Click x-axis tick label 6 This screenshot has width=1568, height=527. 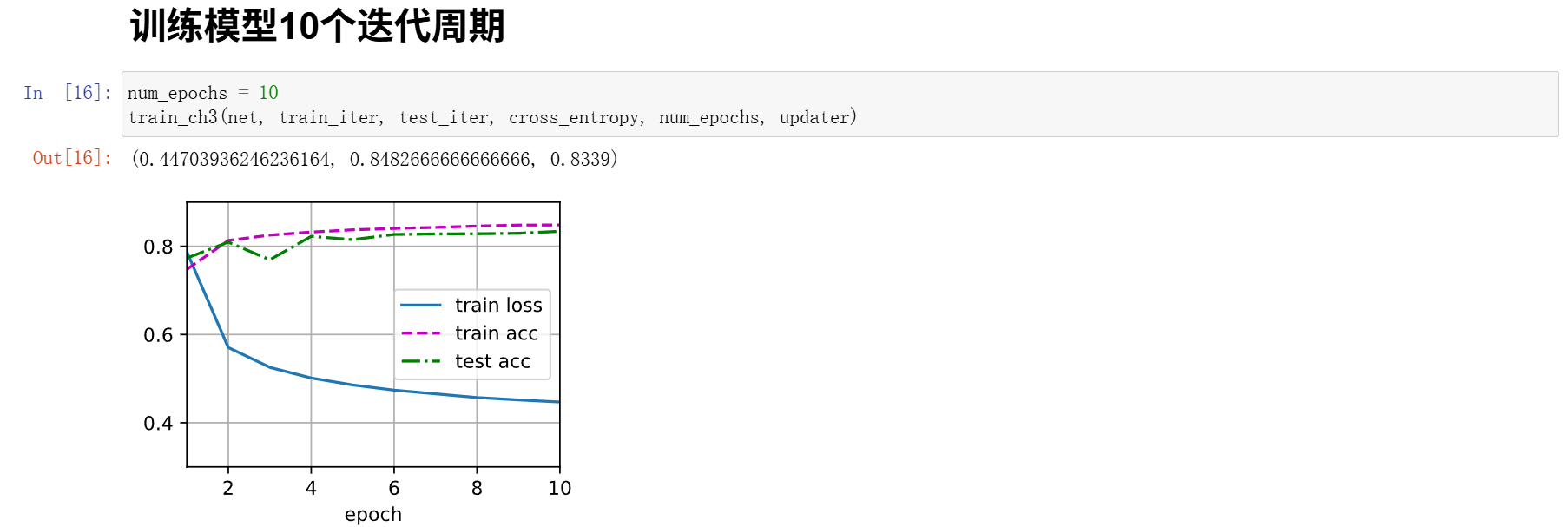pos(394,488)
